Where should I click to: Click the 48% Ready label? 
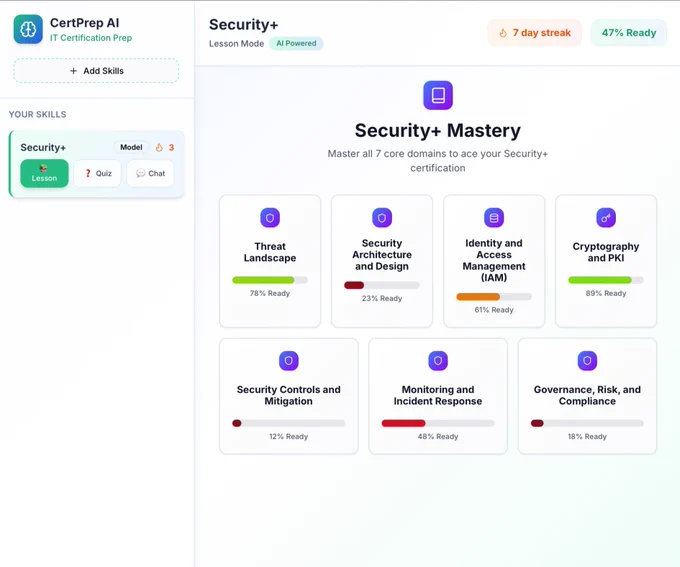click(x=438, y=436)
